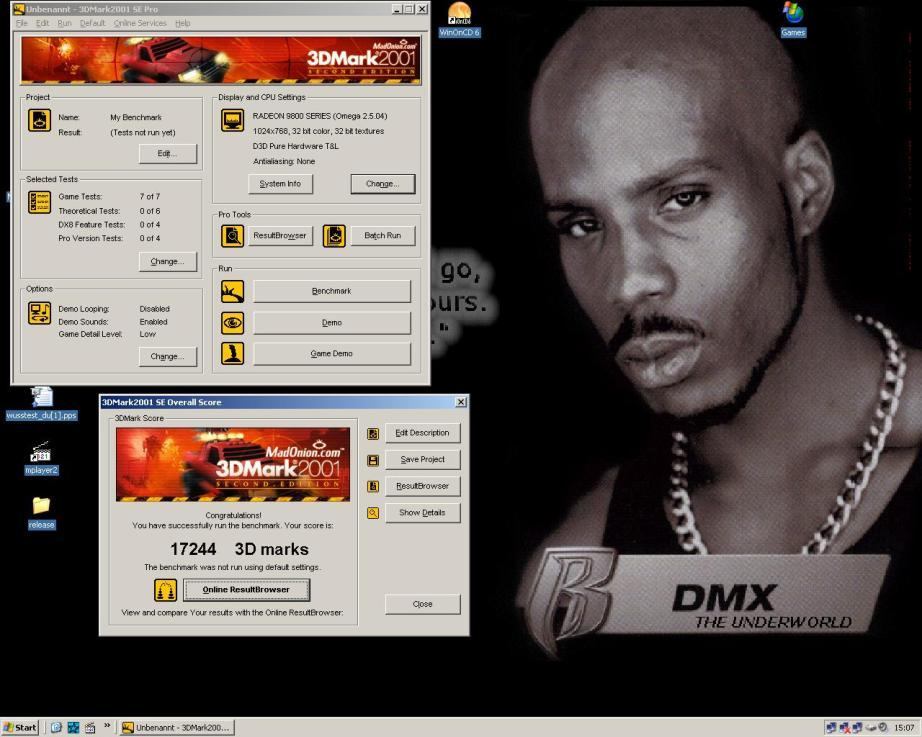Click the icon next to Edit Description
The image size is (922, 737).
click(x=373, y=433)
